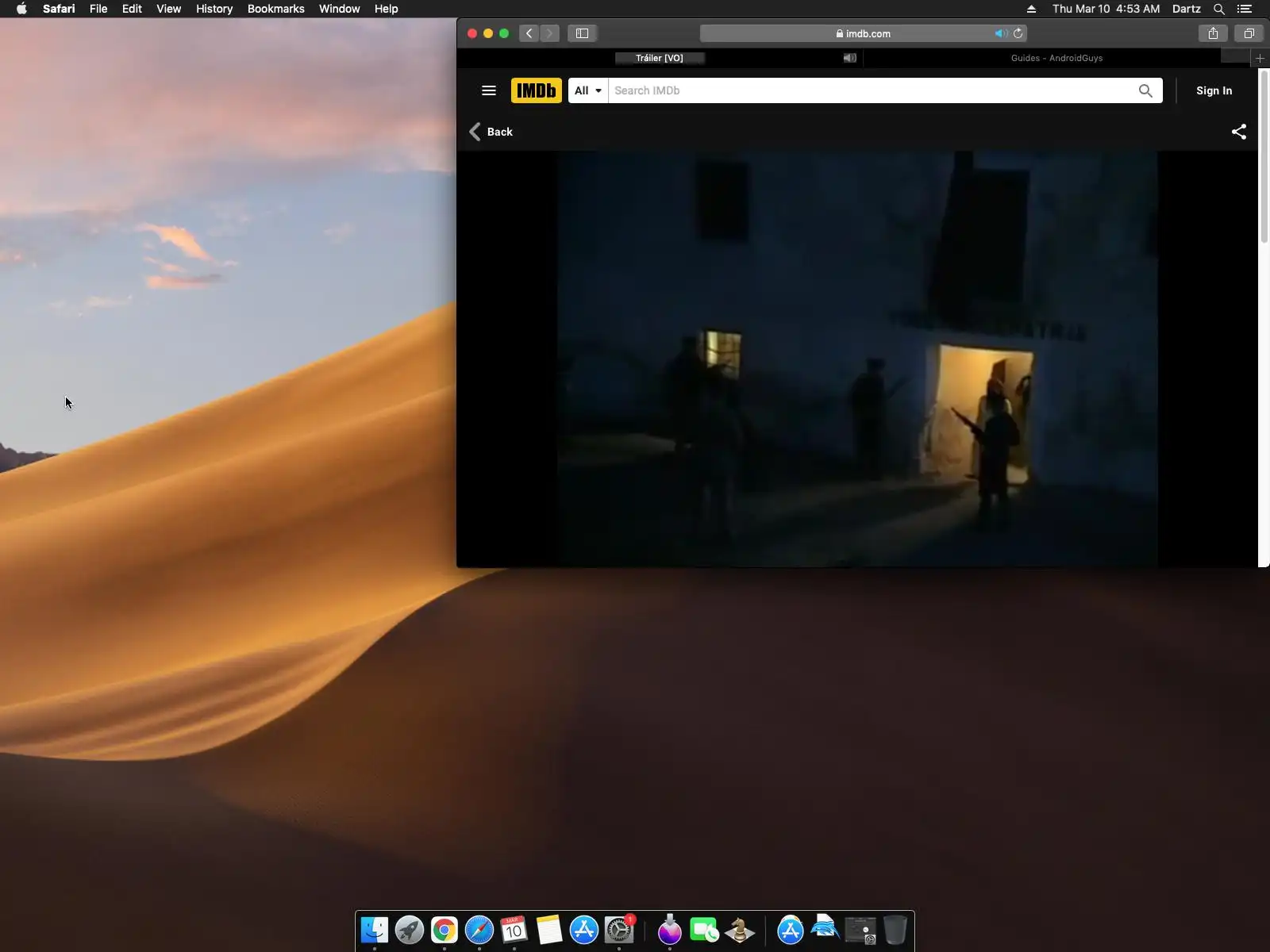Screen dimensions: 1270x952
Task: Click Sign In on IMDb
Action: coord(1214,90)
